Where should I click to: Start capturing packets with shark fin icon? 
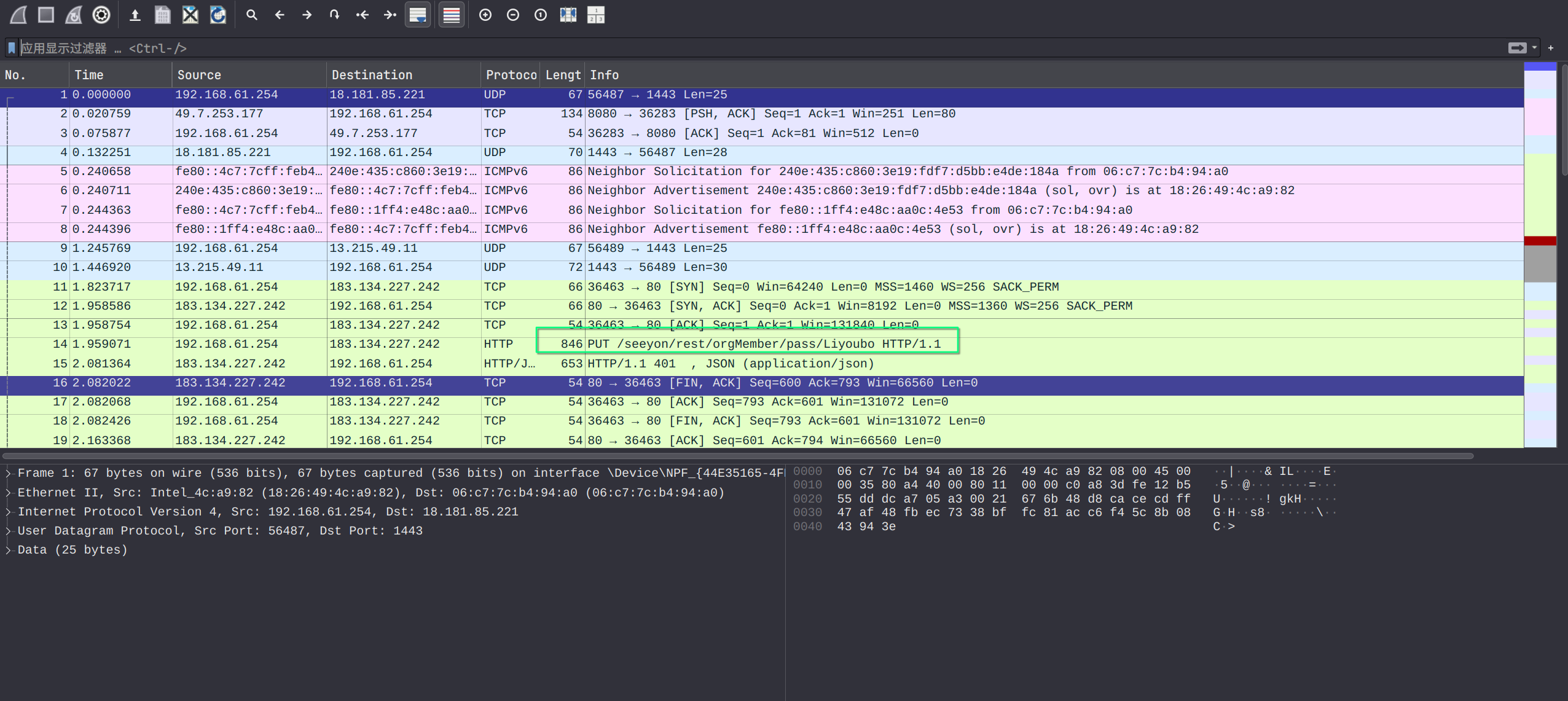[x=18, y=15]
